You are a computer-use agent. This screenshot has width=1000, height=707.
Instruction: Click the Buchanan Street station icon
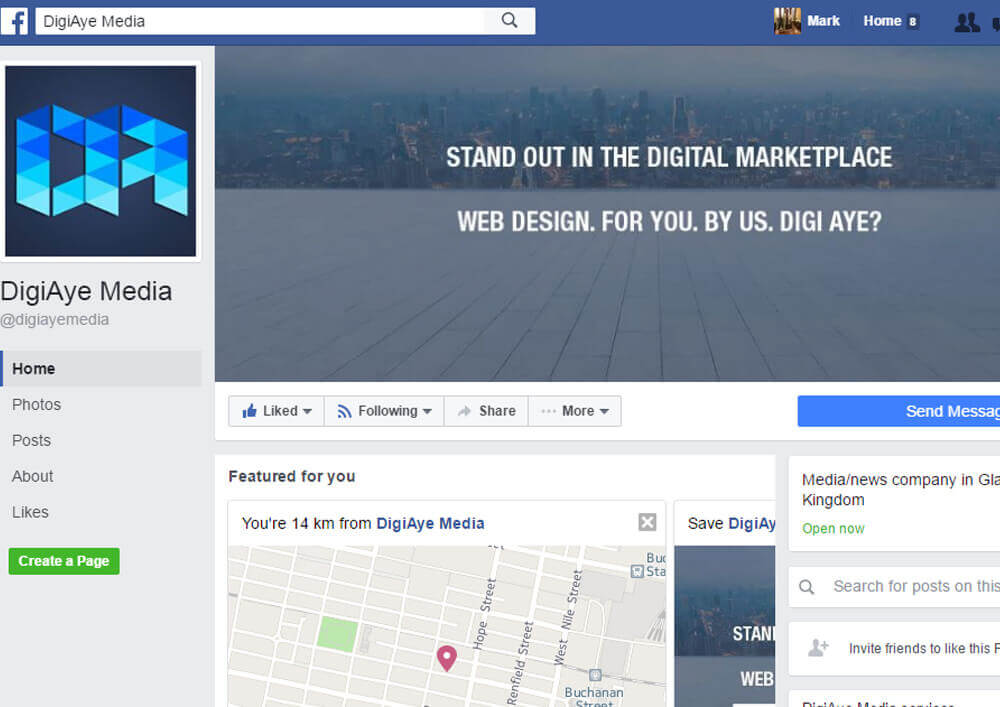595,675
